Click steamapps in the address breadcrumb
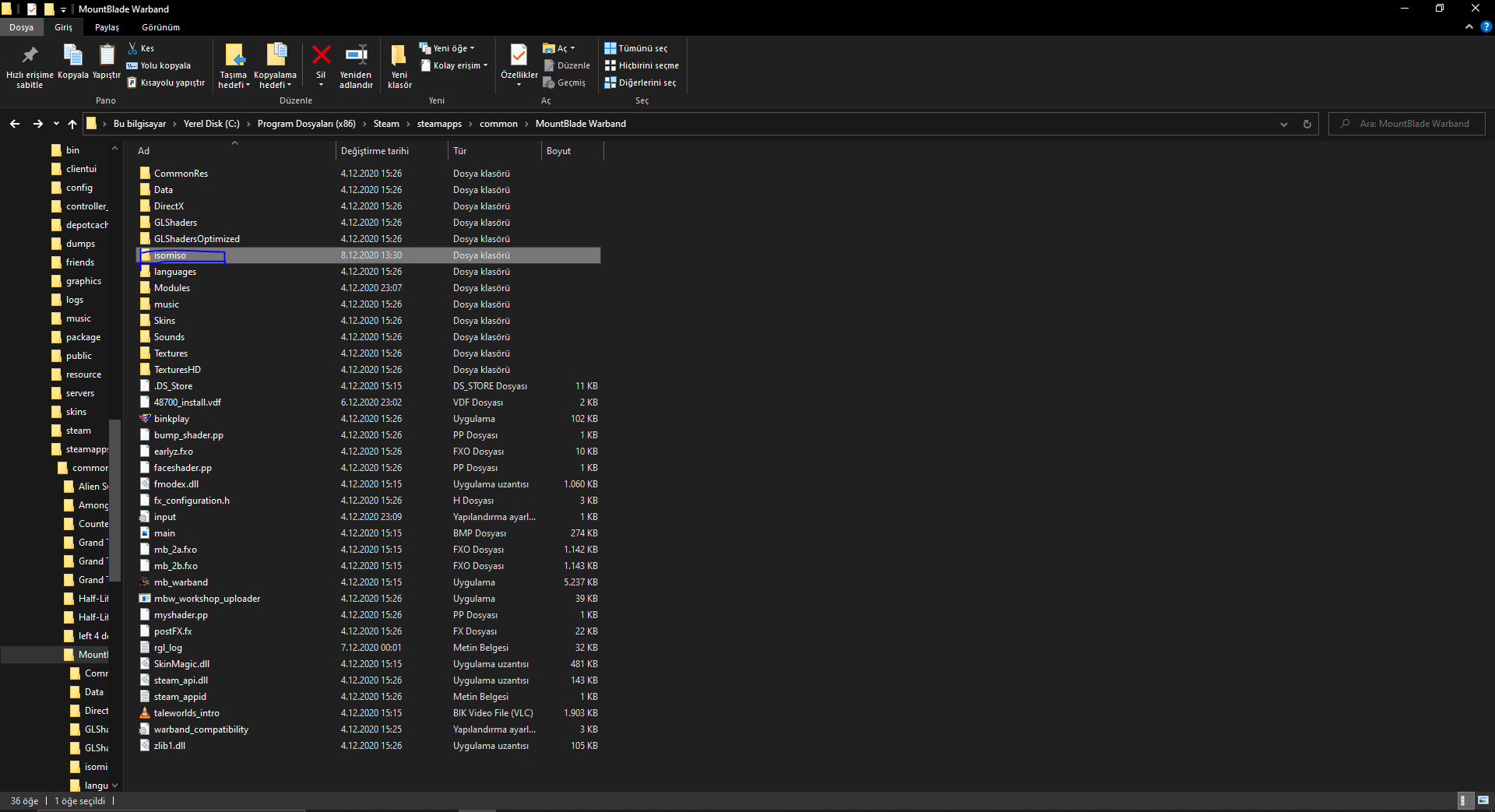Screen dimensions: 1495x812 pos(439,124)
